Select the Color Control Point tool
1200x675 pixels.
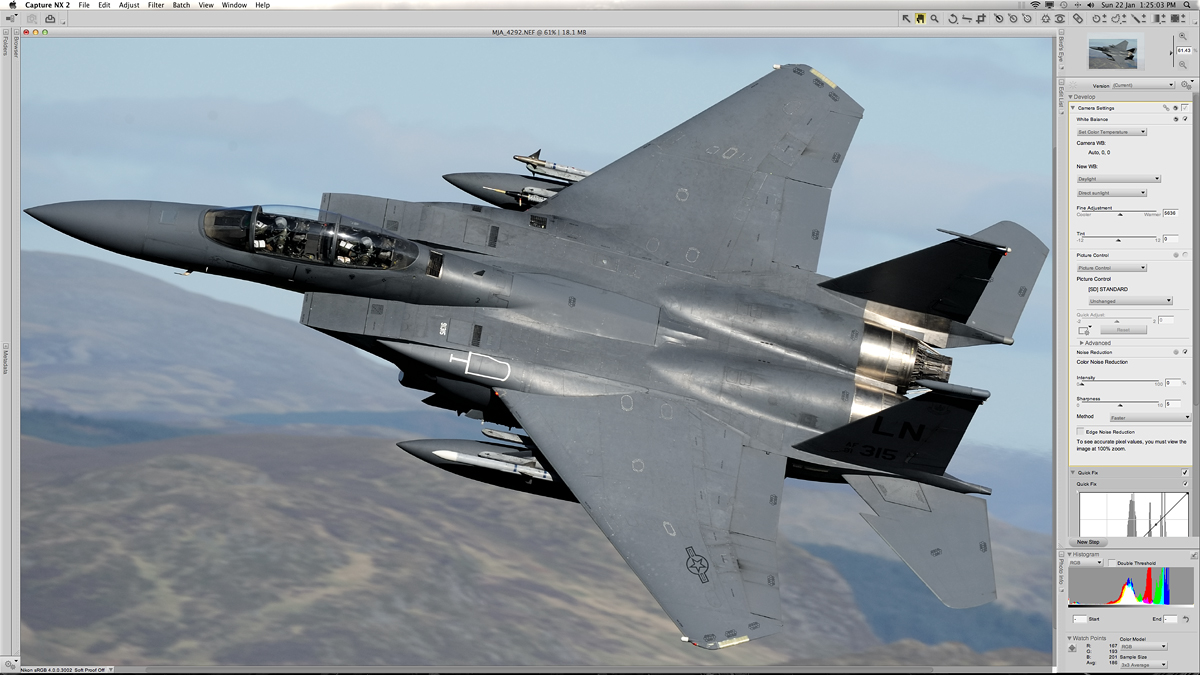(1045, 19)
